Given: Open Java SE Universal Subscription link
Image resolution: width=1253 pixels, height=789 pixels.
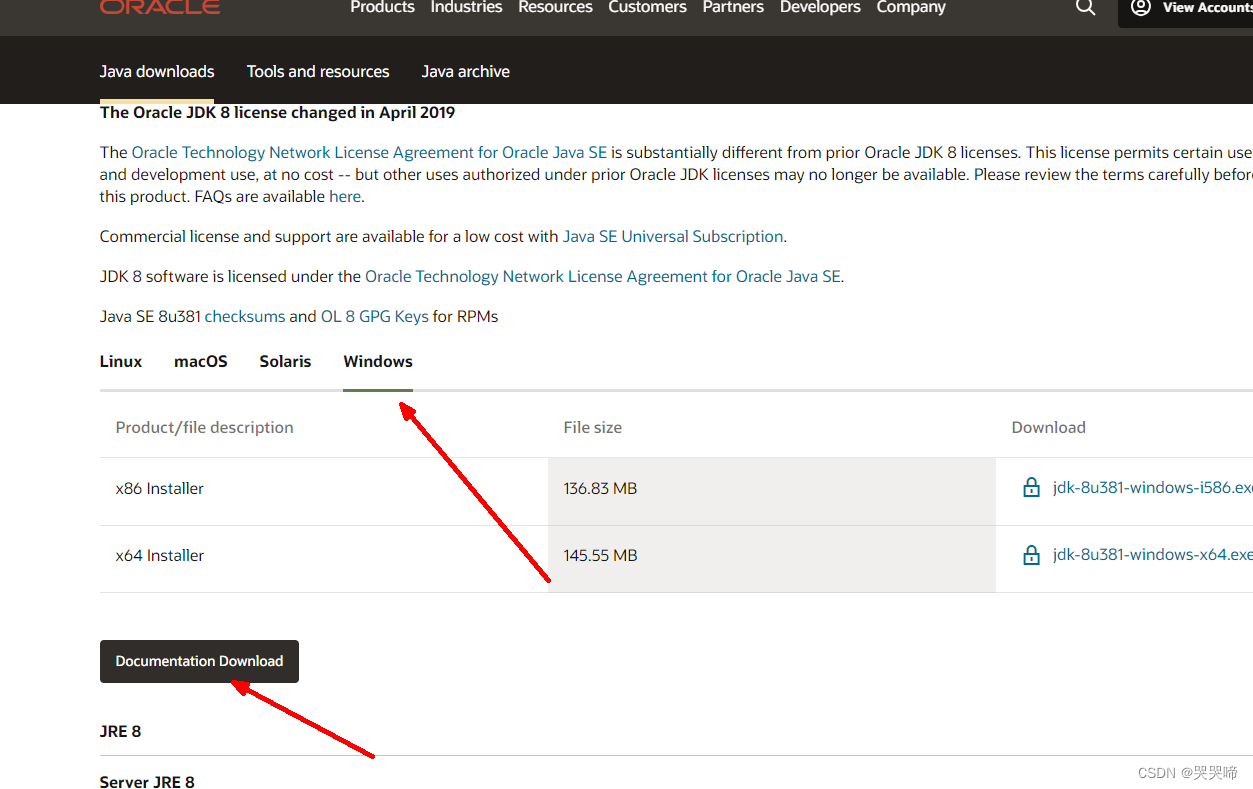Looking at the screenshot, I should (x=673, y=236).
